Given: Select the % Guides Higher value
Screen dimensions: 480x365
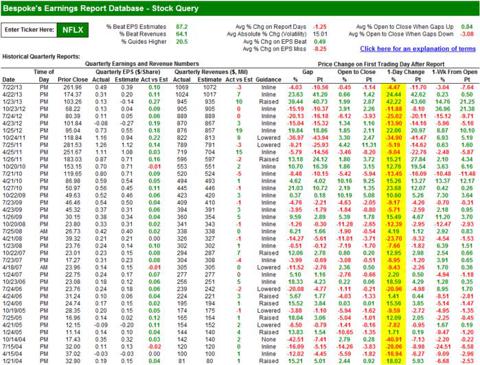Looking at the screenshot, I should pos(182,42).
